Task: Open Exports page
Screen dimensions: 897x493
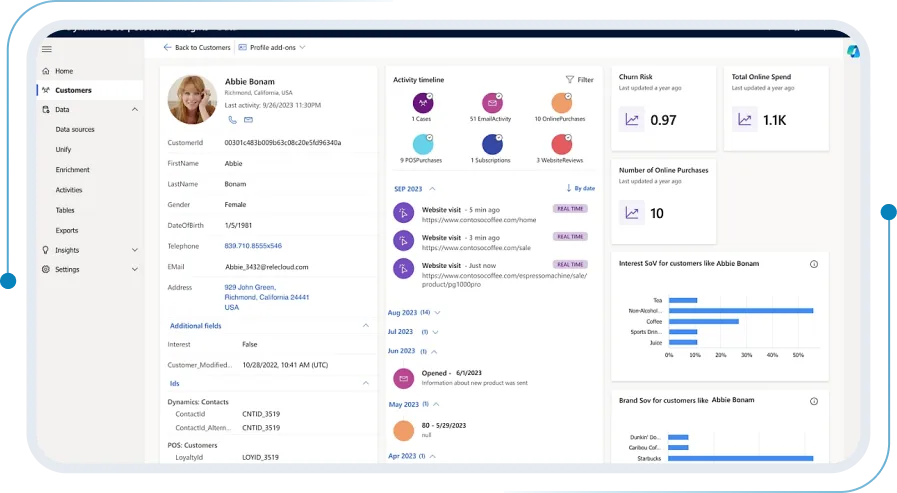Action: [67, 230]
